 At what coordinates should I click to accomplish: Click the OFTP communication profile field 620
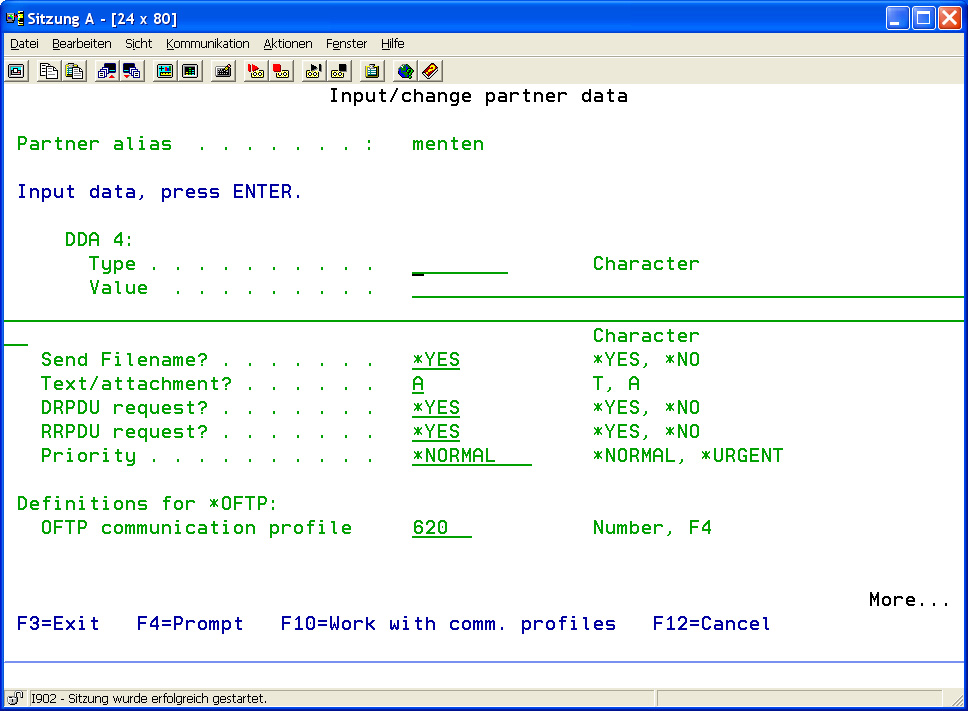440,528
